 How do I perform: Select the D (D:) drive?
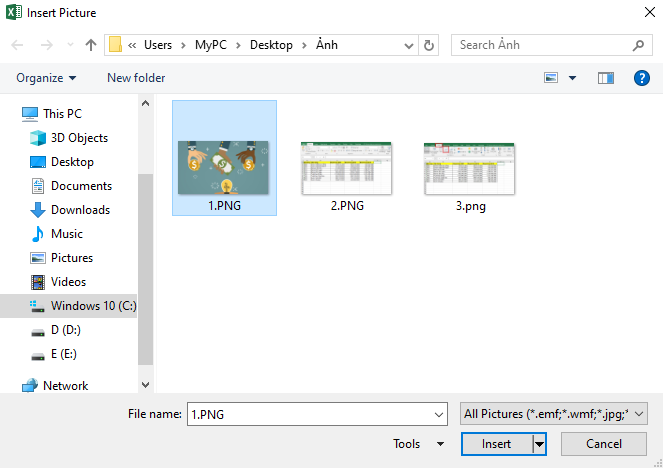55,330
